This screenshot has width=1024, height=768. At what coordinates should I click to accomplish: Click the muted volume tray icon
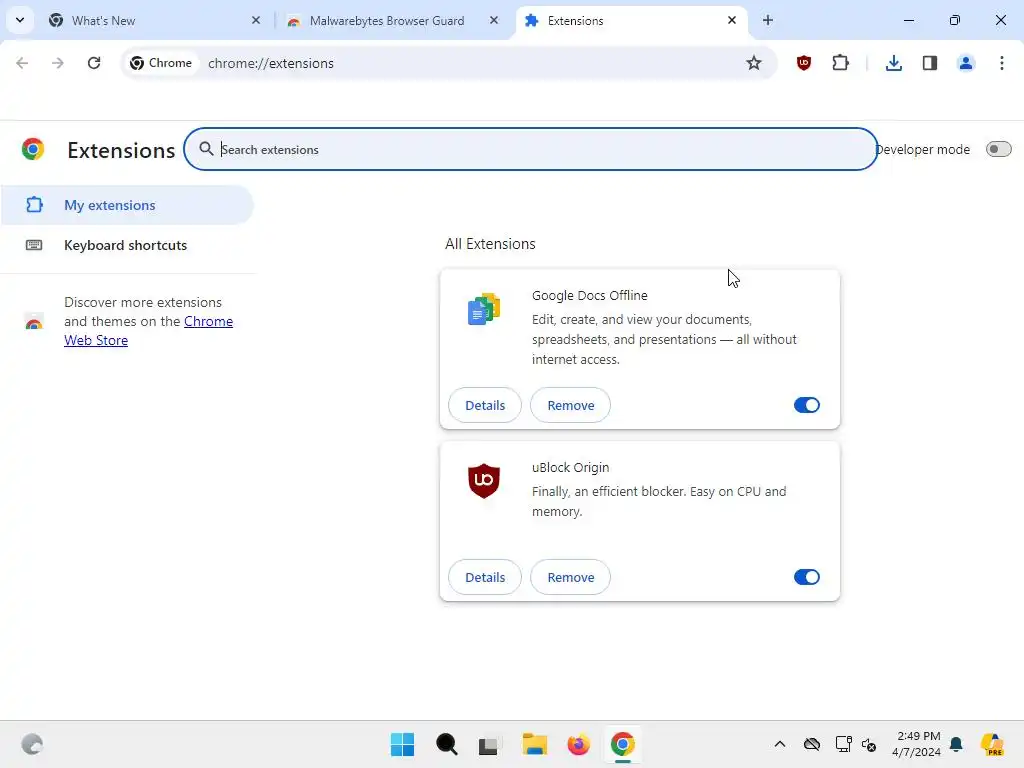tap(869, 744)
